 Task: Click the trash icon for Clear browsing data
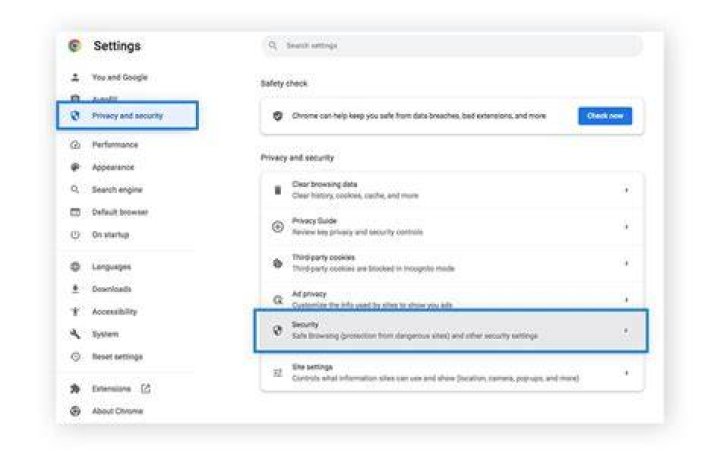[277, 190]
